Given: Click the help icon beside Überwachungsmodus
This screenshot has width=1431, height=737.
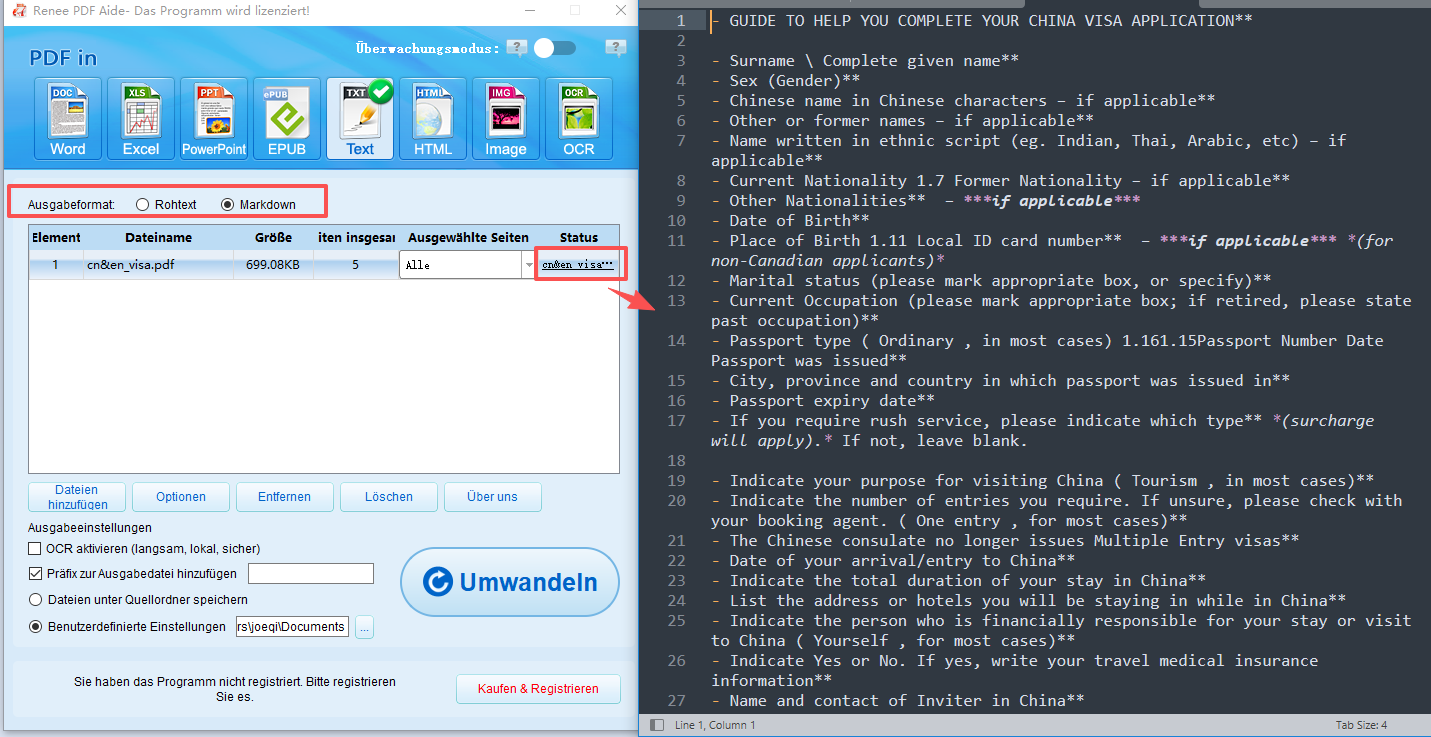Looking at the screenshot, I should point(516,47).
